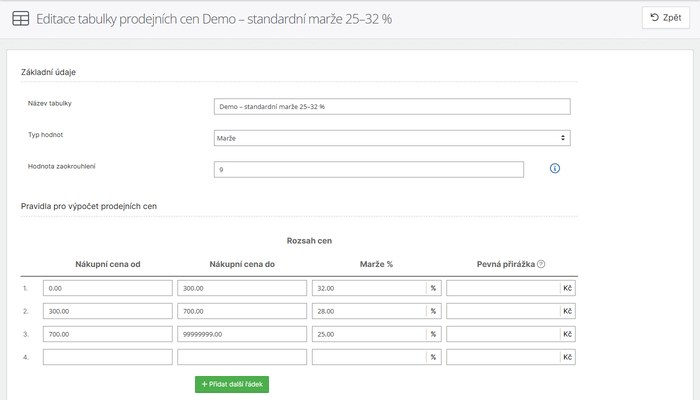
Task: Go back with the Zpět button
Action: click(x=666, y=18)
